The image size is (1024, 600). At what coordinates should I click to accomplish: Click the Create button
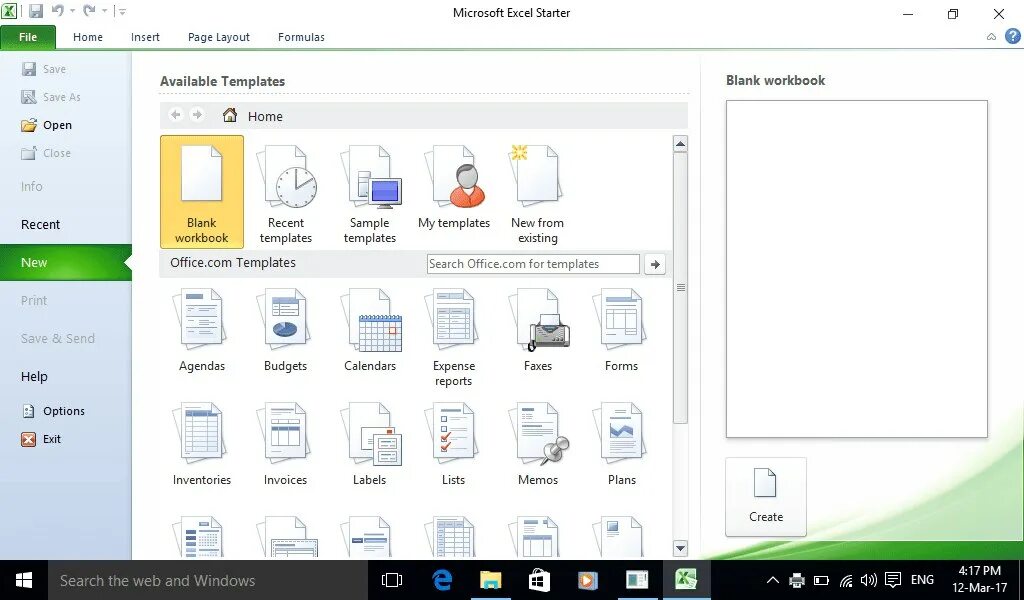(x=765, y=497)
